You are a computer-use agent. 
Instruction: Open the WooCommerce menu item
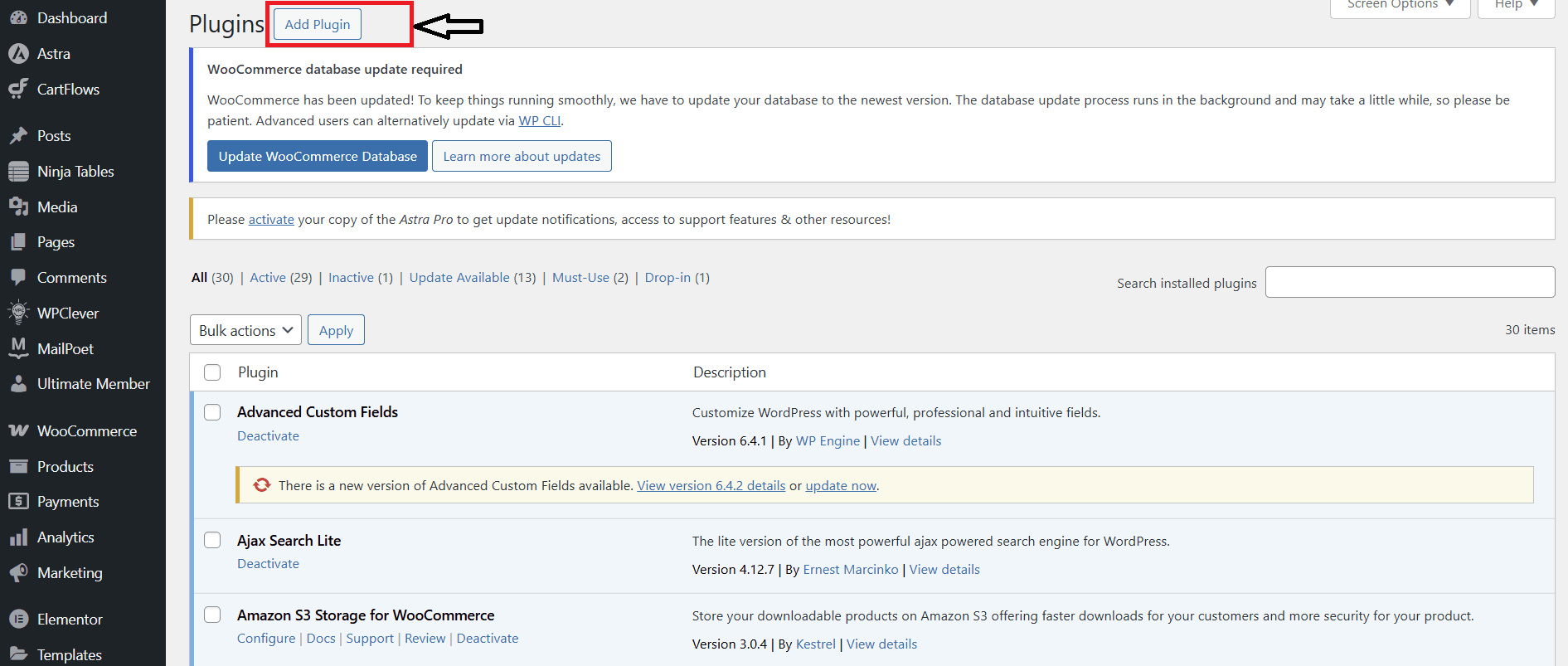pos(87,430)
